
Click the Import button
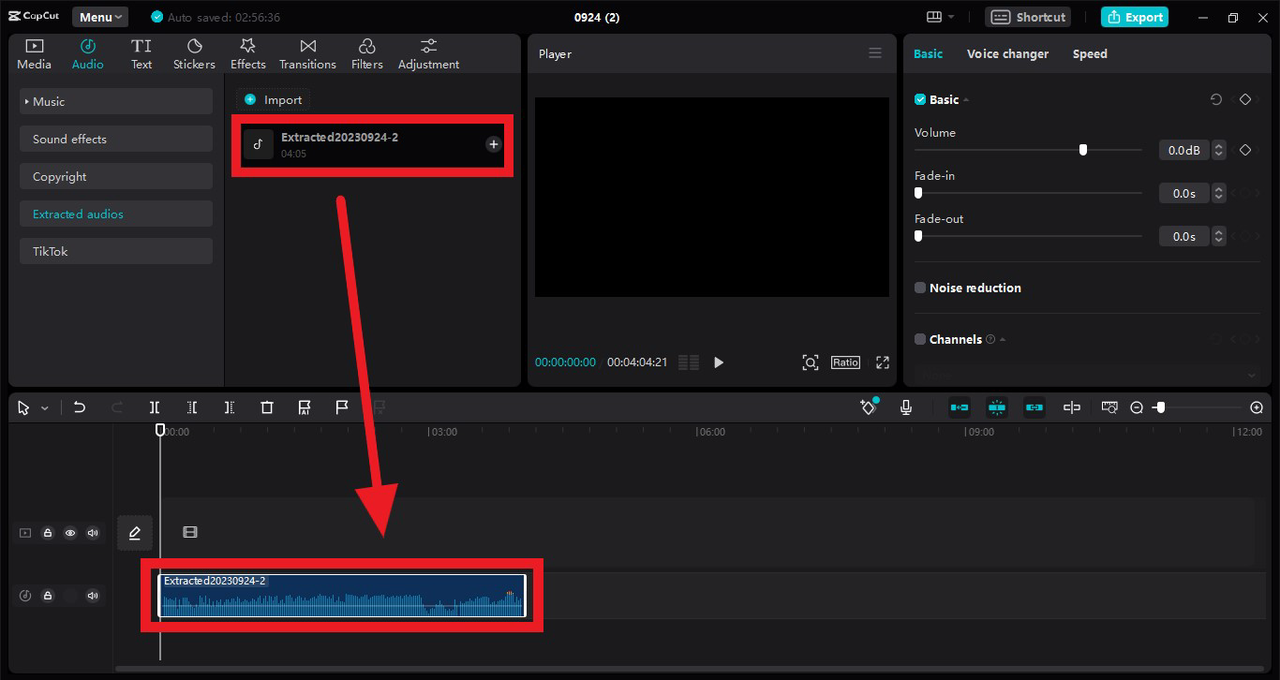(x=273, y=100)
